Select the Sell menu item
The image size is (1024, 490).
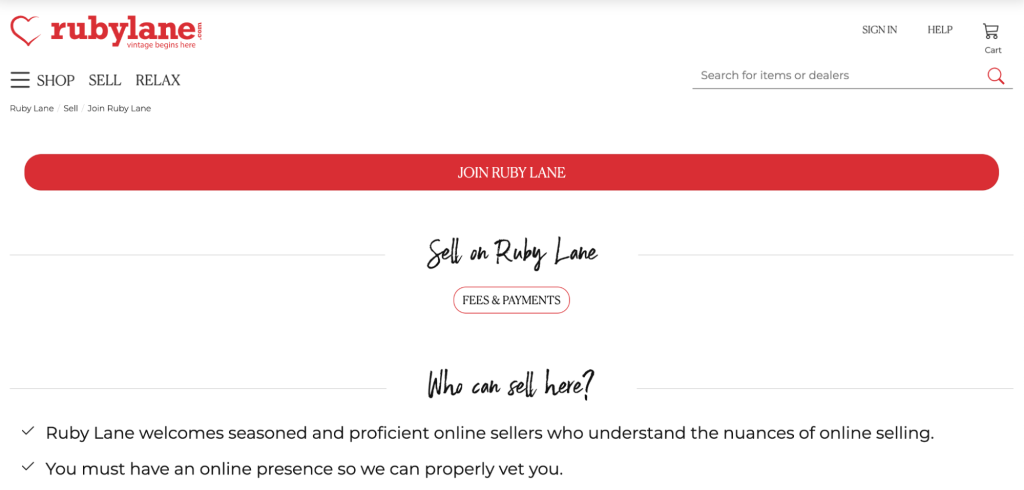tap(105, 80)
